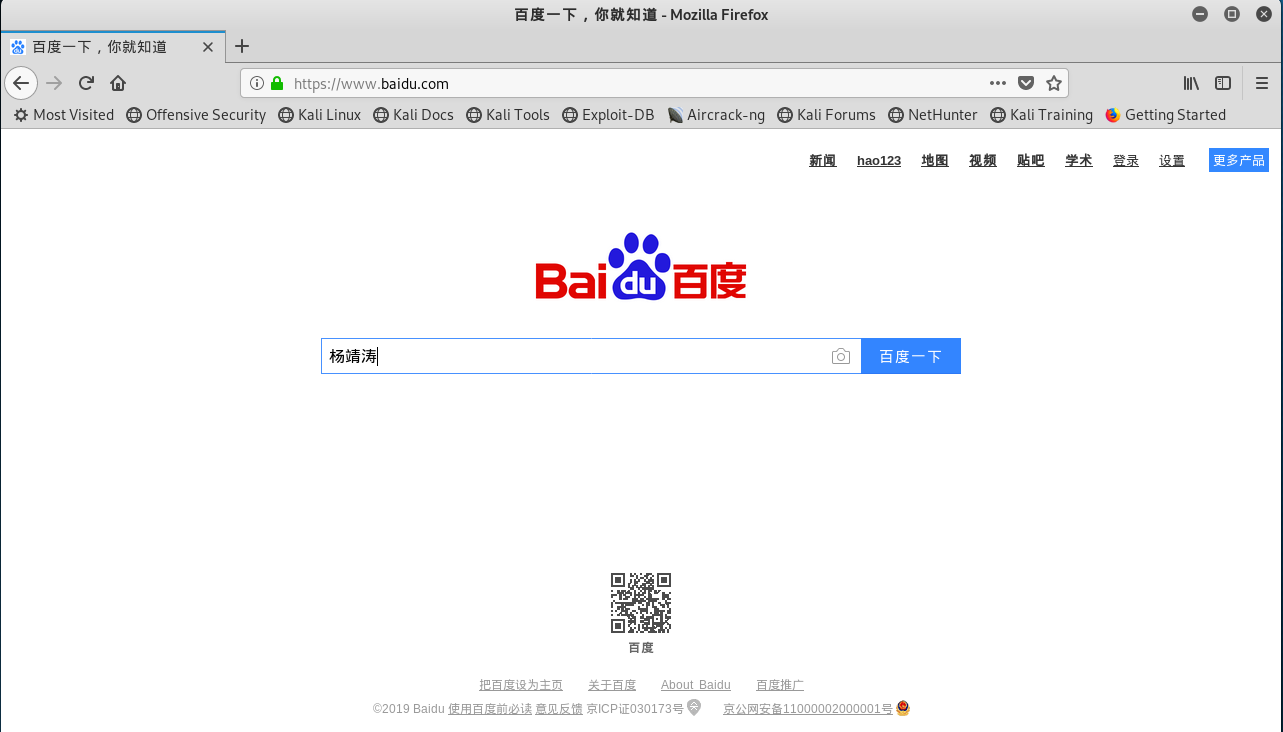Click 使用百度前必读 link

coord(490,709)
